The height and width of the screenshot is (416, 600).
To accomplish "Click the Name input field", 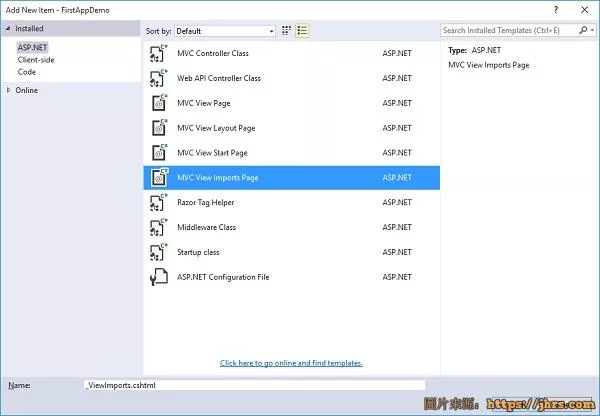I will point(254,385).
